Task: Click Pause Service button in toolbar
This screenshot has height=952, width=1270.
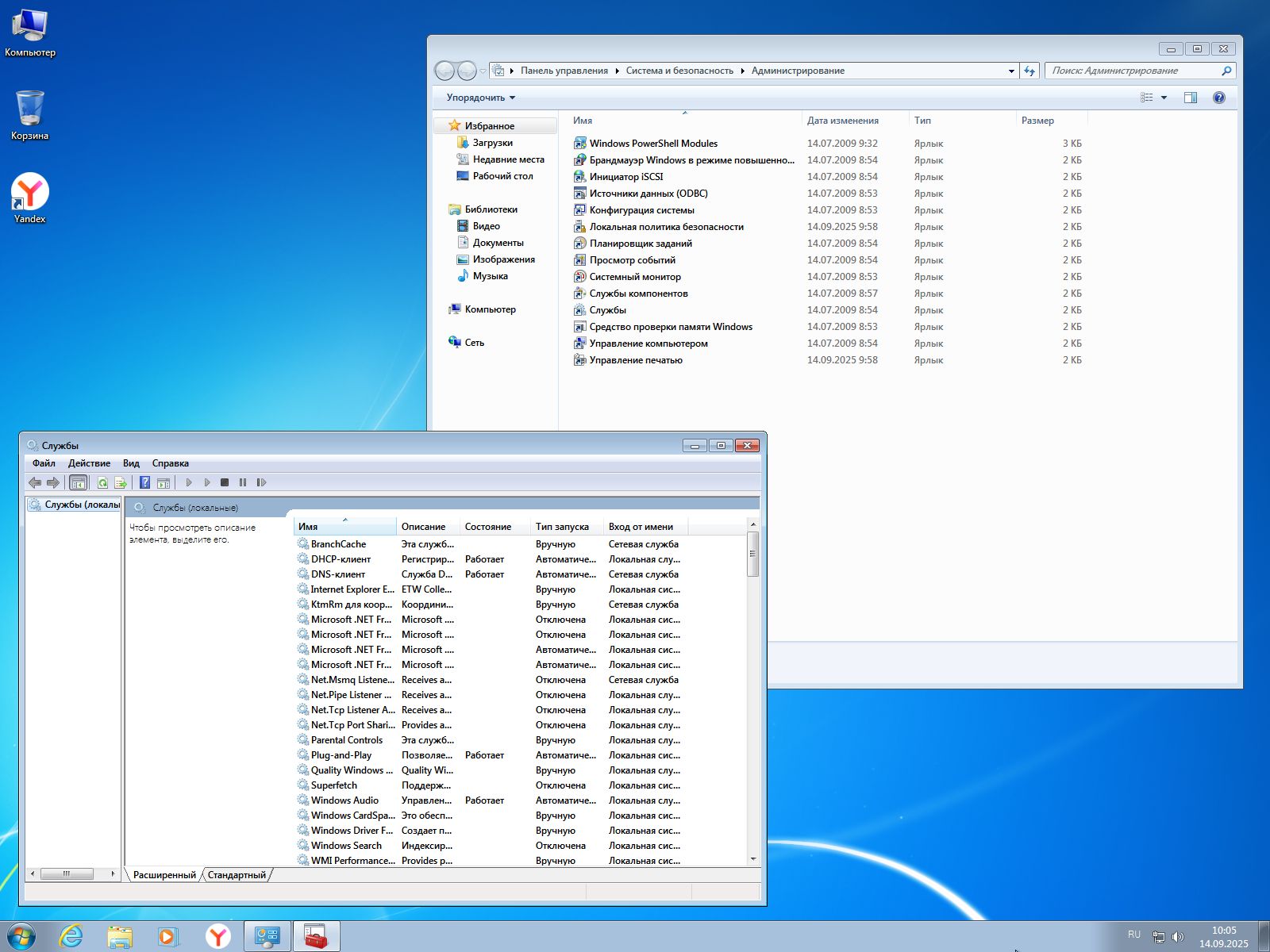Action: coord(243,482)
